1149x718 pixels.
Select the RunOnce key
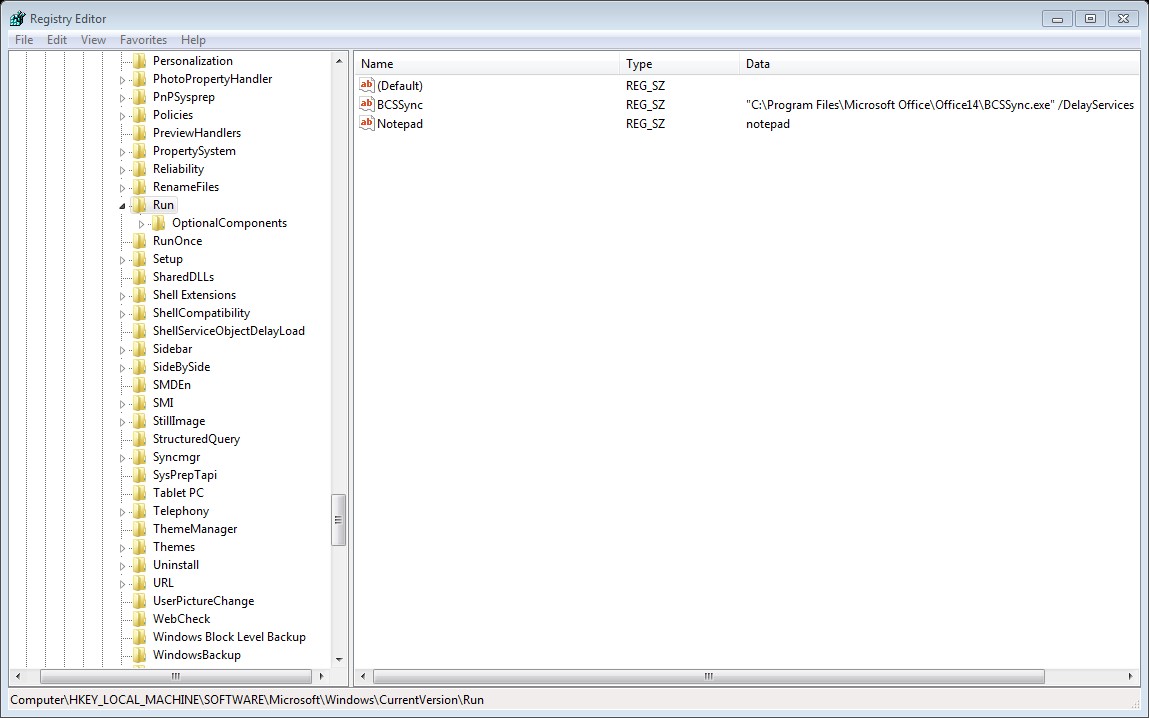[x=177, y=241]
